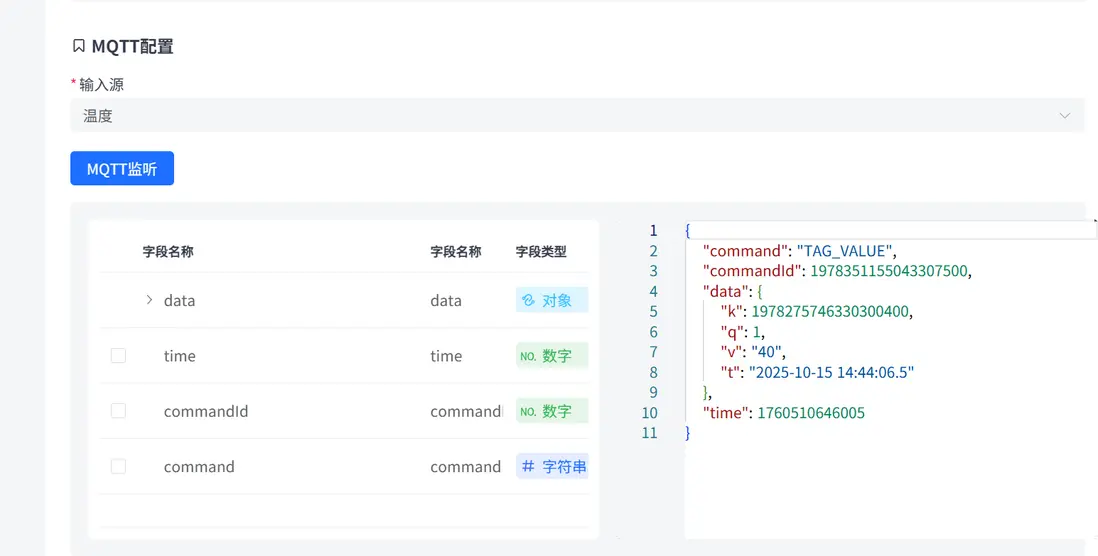
Task: Click the data name in the first column
Action: (179, 300)
